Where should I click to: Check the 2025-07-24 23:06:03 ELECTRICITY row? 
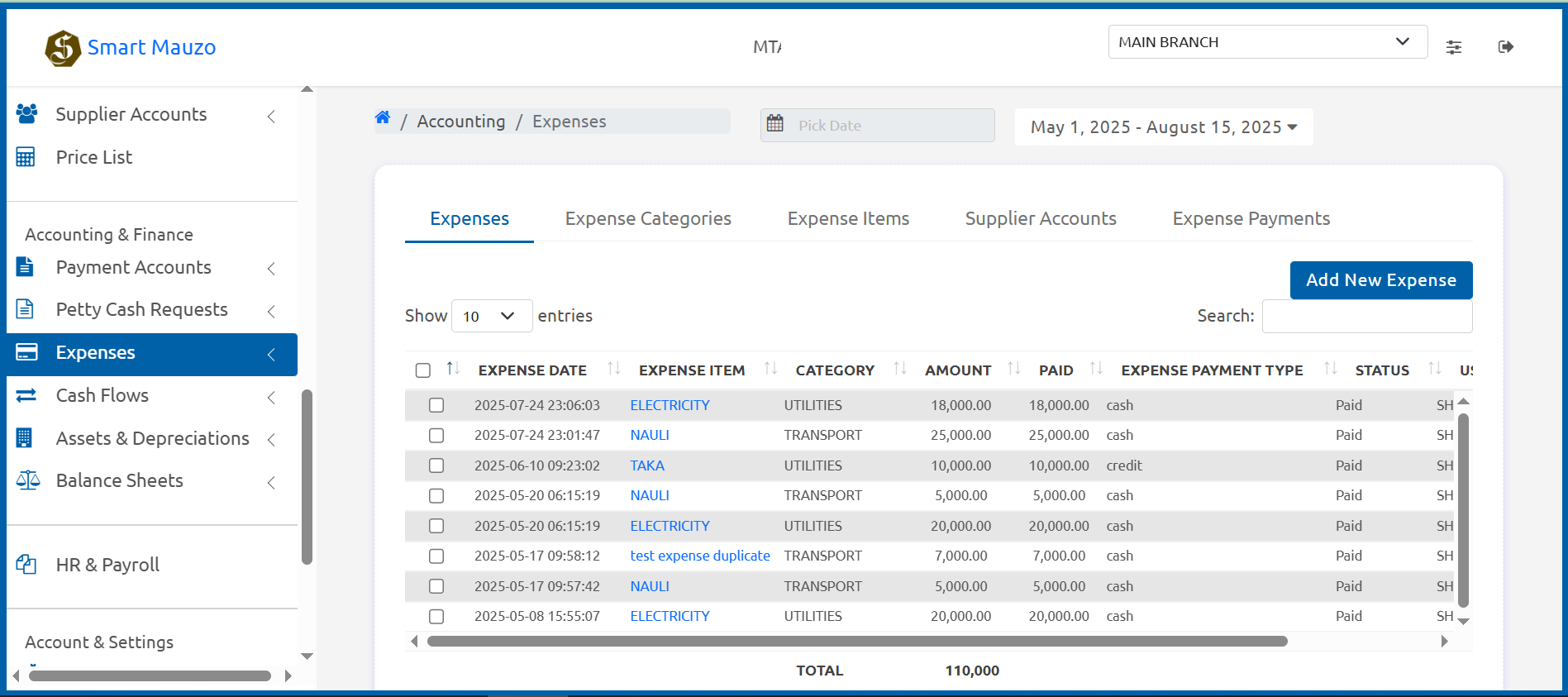(x=436, y=405)
